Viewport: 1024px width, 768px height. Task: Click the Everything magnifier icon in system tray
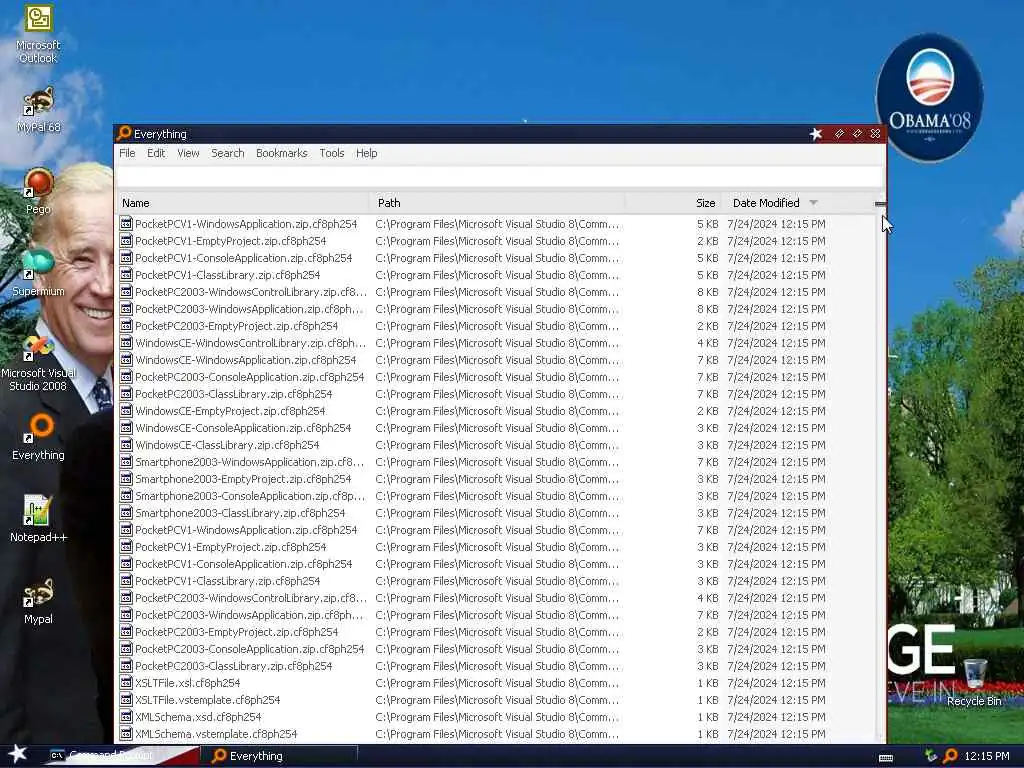click(950, 756)
